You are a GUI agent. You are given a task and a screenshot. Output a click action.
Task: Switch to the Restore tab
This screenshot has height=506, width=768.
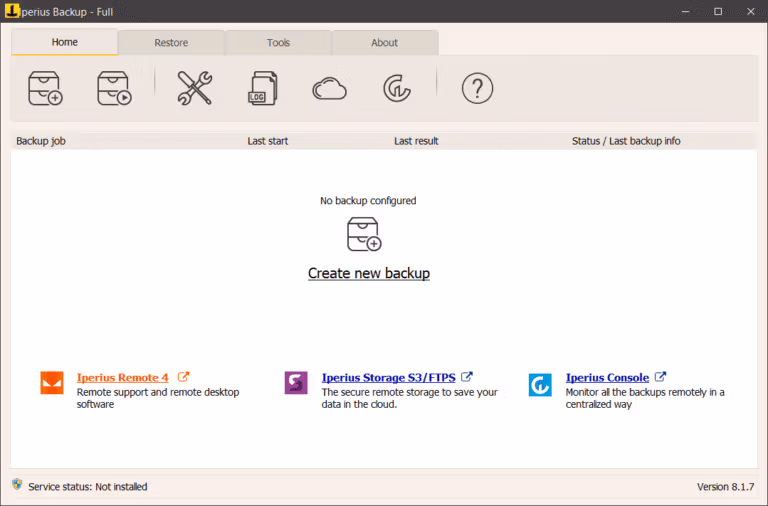pyautogui.click(x=171, y=43)
